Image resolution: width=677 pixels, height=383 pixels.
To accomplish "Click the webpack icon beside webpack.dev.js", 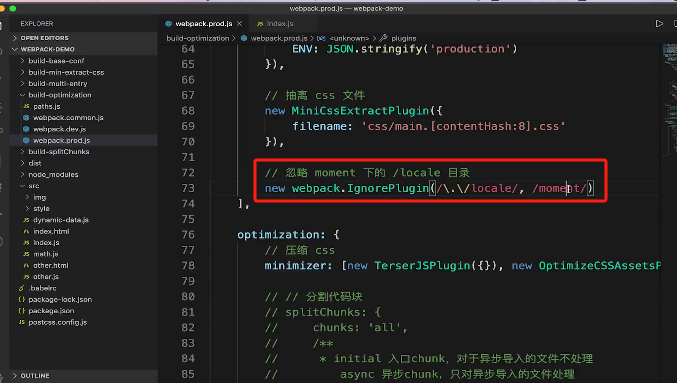I will (x=26, y=129).
